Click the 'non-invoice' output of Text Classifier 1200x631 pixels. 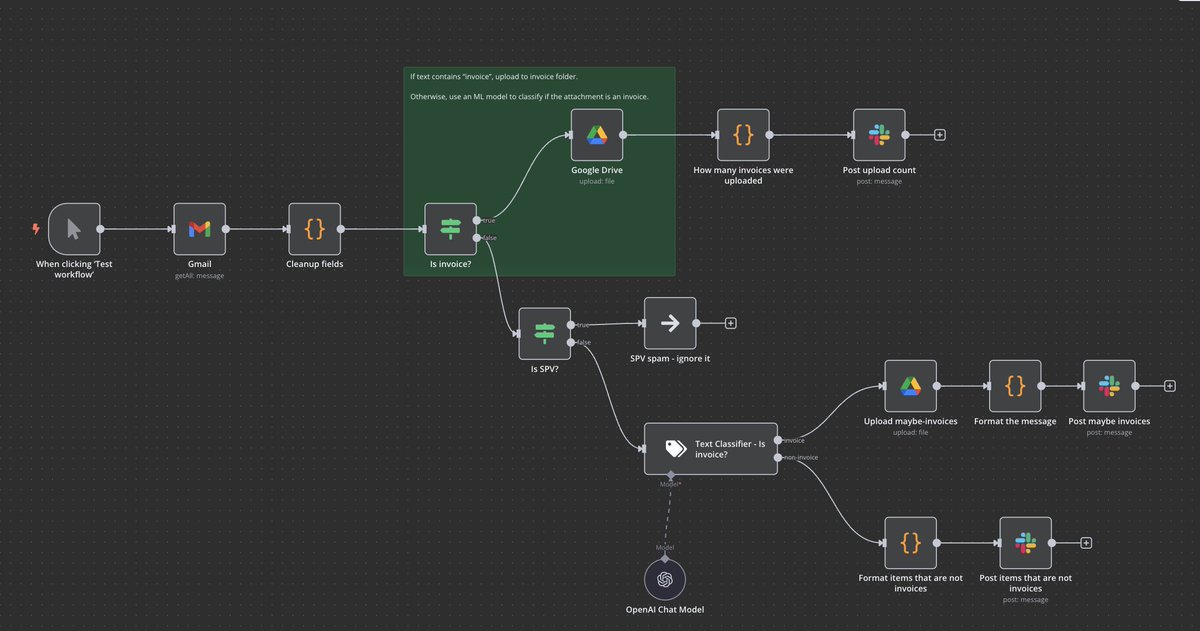click(777, 457)
